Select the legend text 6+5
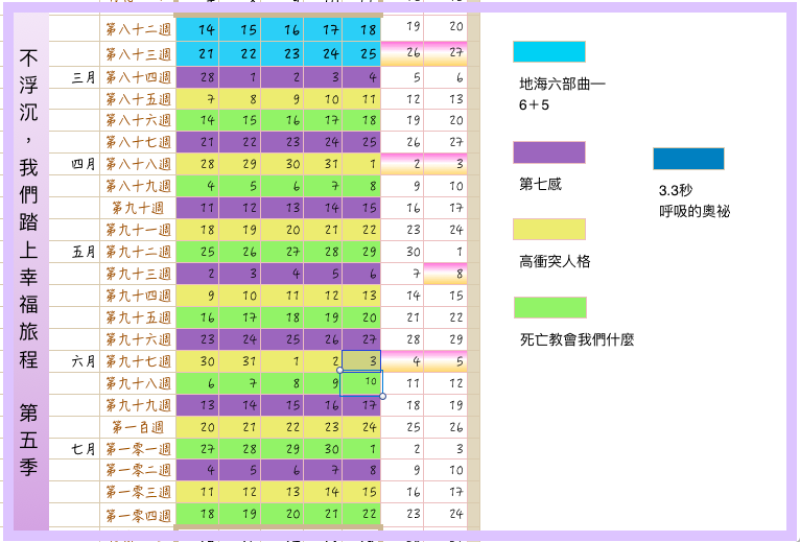The image size is (800, 542). tap(534, 105)
